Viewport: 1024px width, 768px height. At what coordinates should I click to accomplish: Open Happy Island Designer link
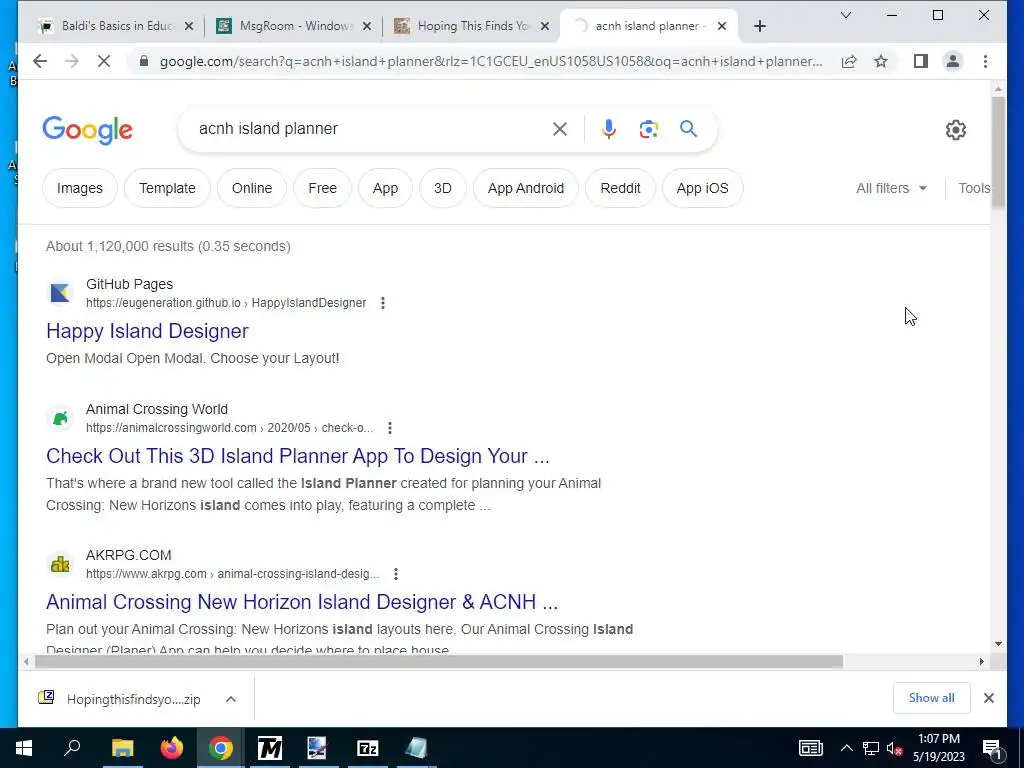click(147, 331)
